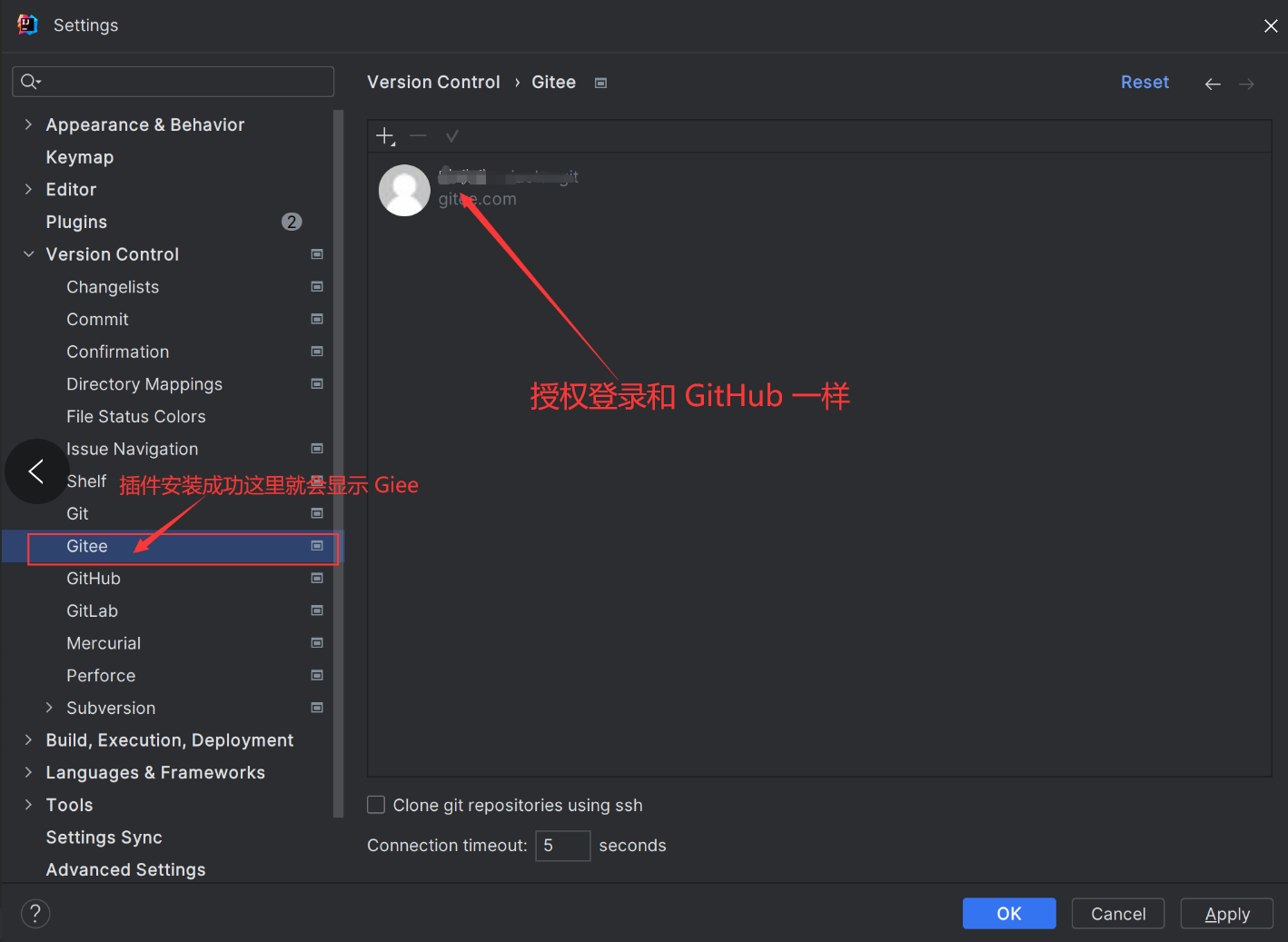Click the back navigation arrow
The height and width of the screenshot is (942, 1288).
[1213, 84]
